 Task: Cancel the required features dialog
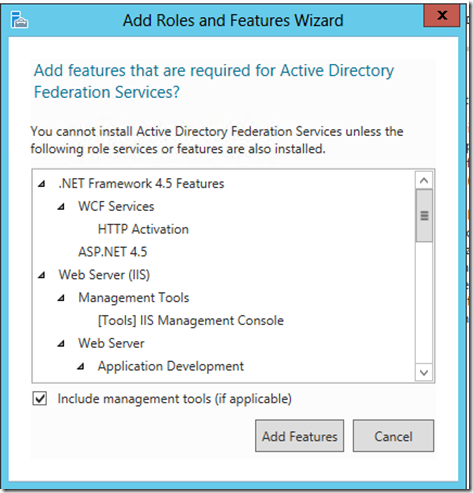pos(393,436)
